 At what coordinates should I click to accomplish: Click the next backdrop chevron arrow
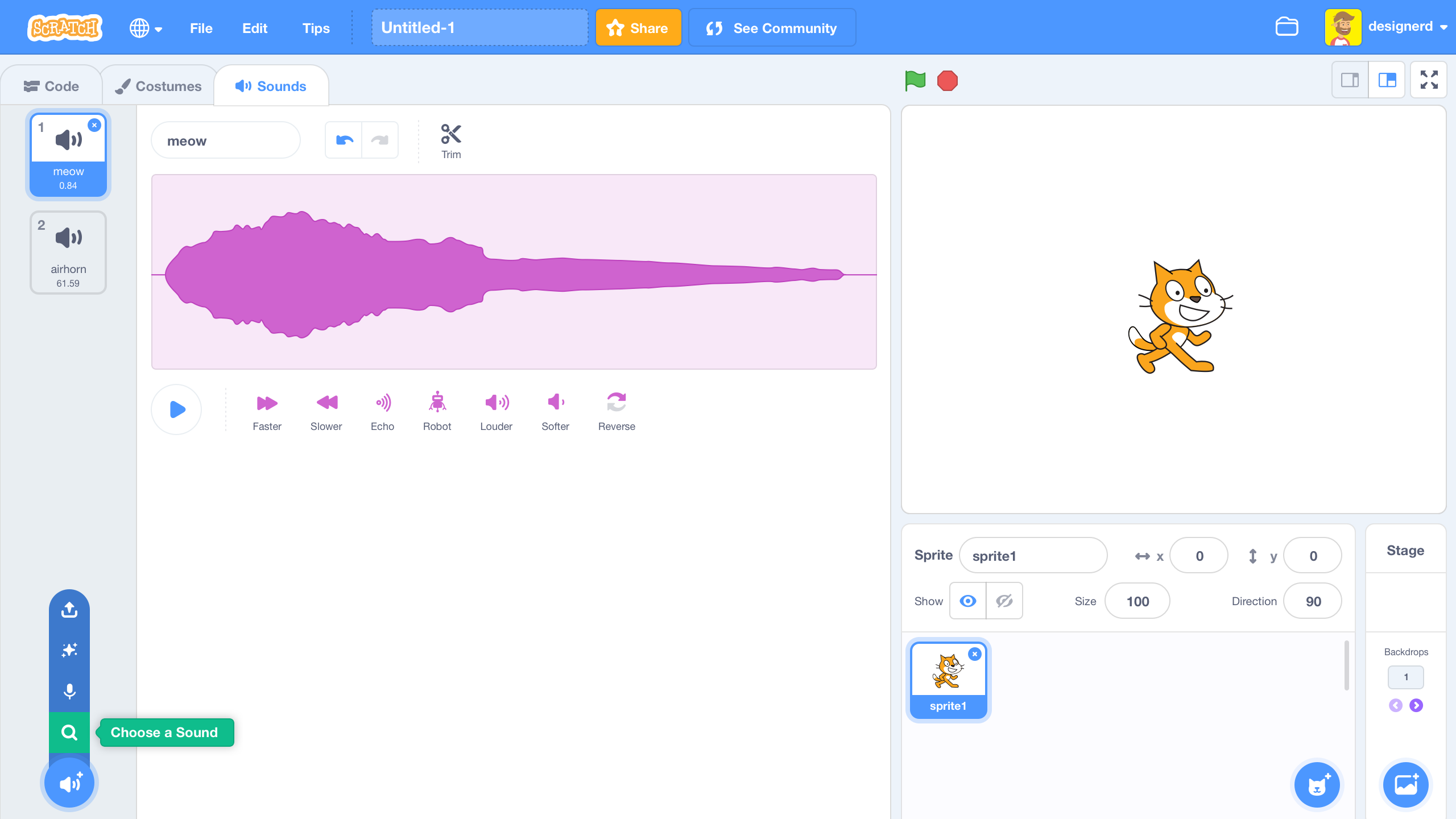tap(1416, 705)
